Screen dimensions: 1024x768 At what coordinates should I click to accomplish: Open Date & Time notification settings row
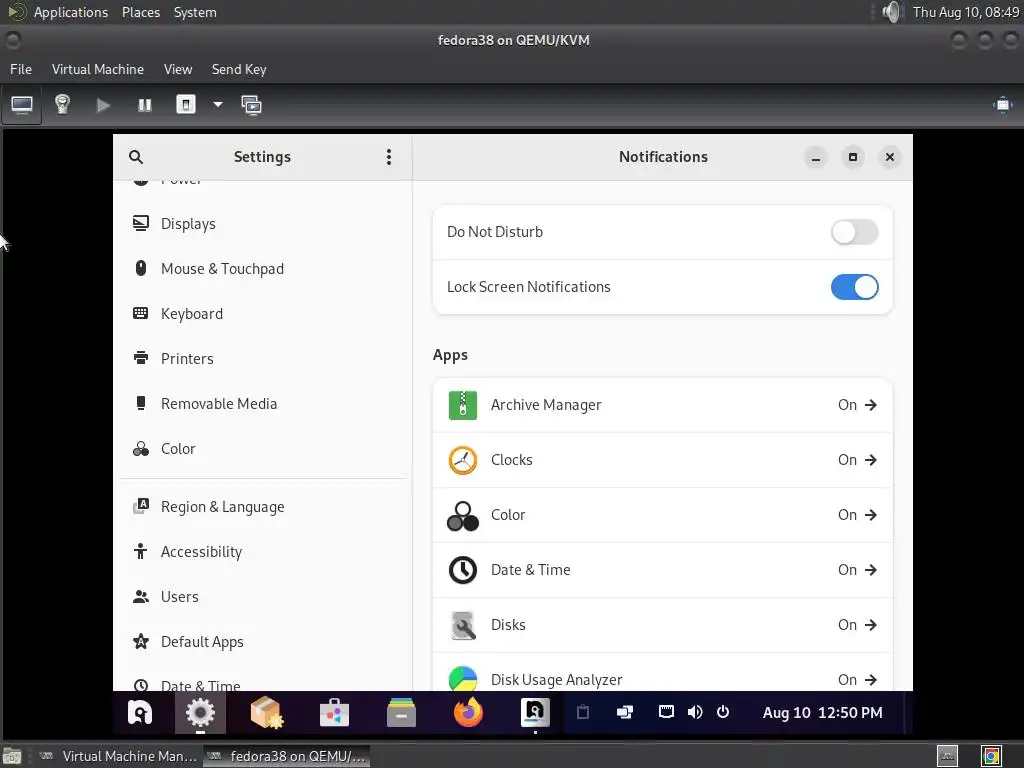662,569
